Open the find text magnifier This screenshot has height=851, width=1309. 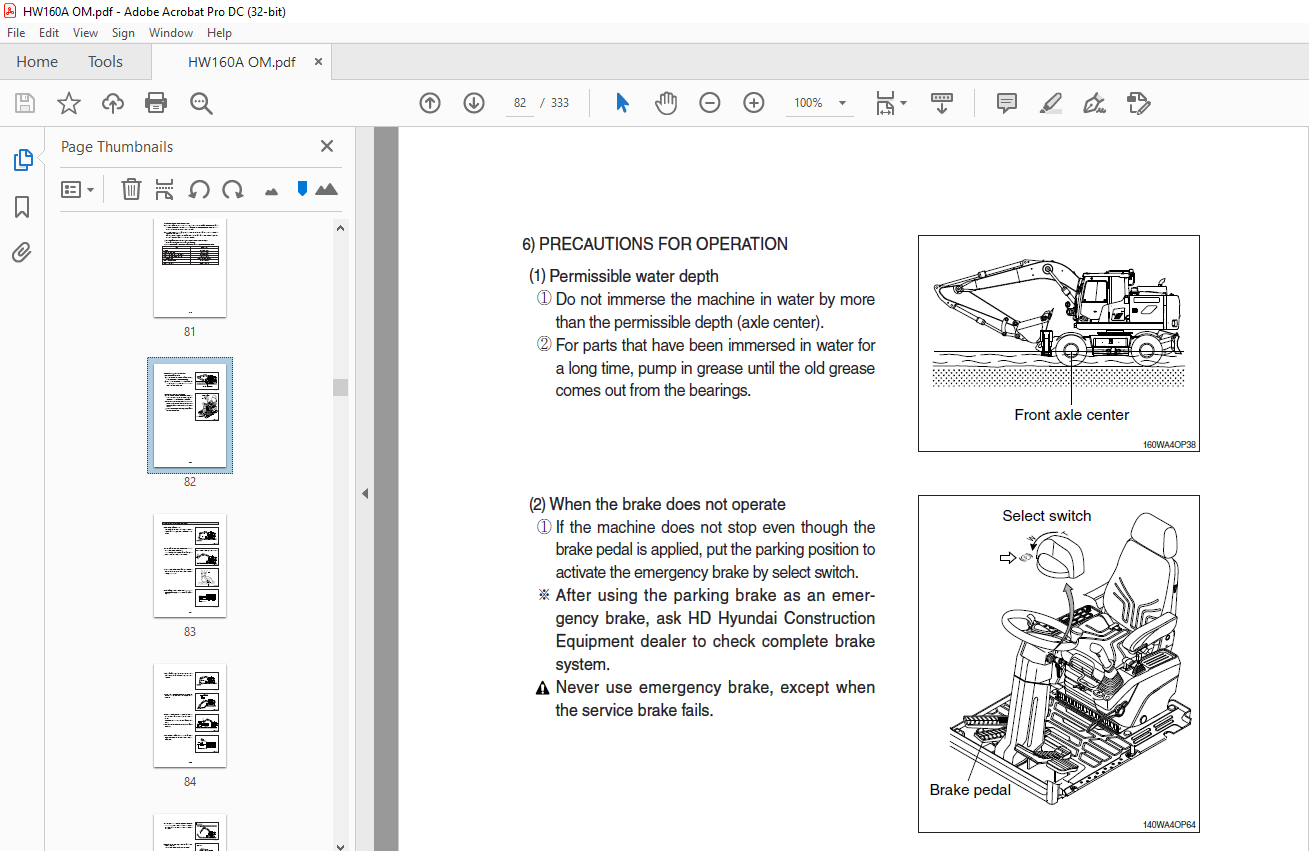click(201, 103)
